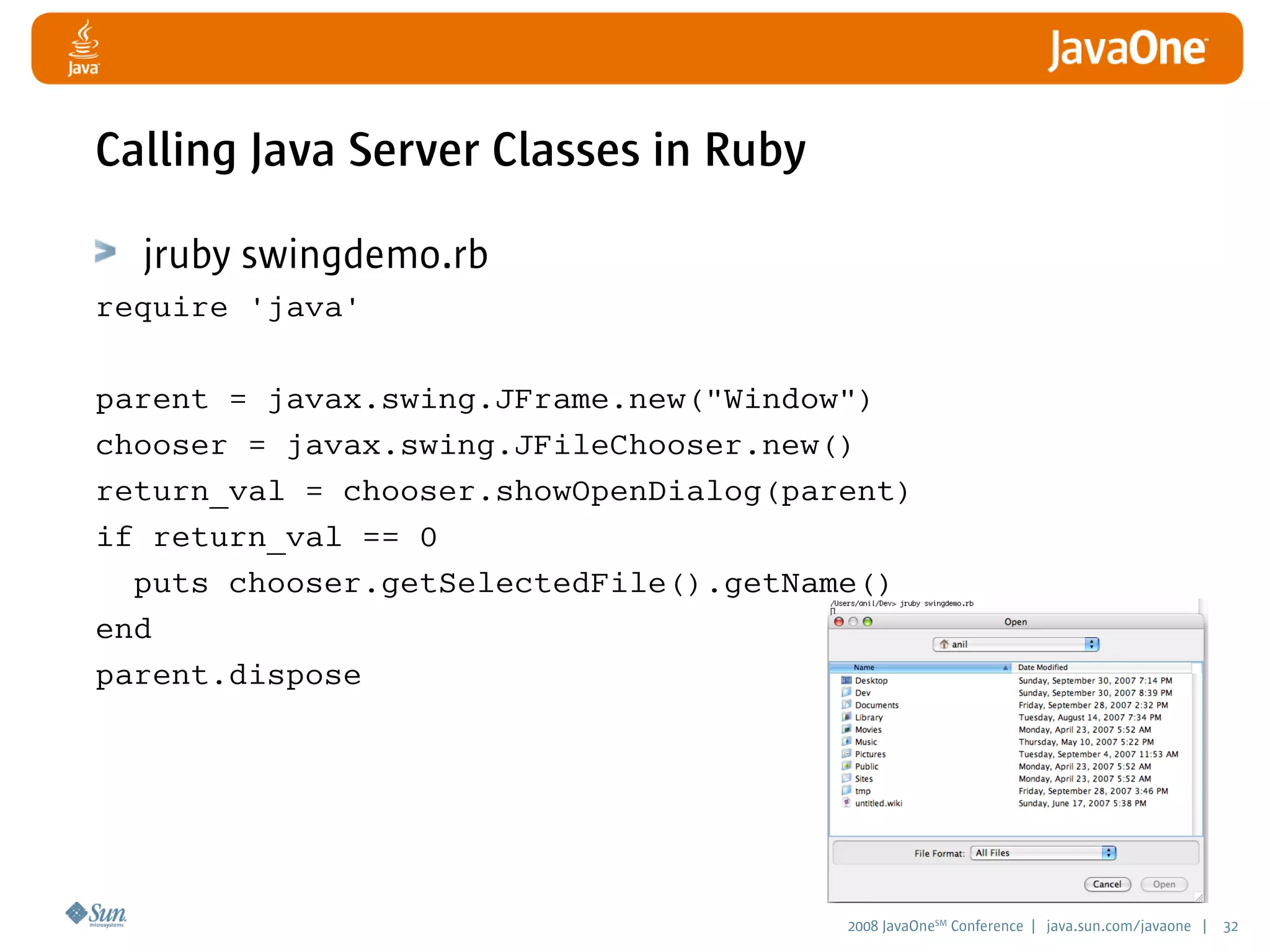Click the Desktop folder icon

tap(846, 680)
